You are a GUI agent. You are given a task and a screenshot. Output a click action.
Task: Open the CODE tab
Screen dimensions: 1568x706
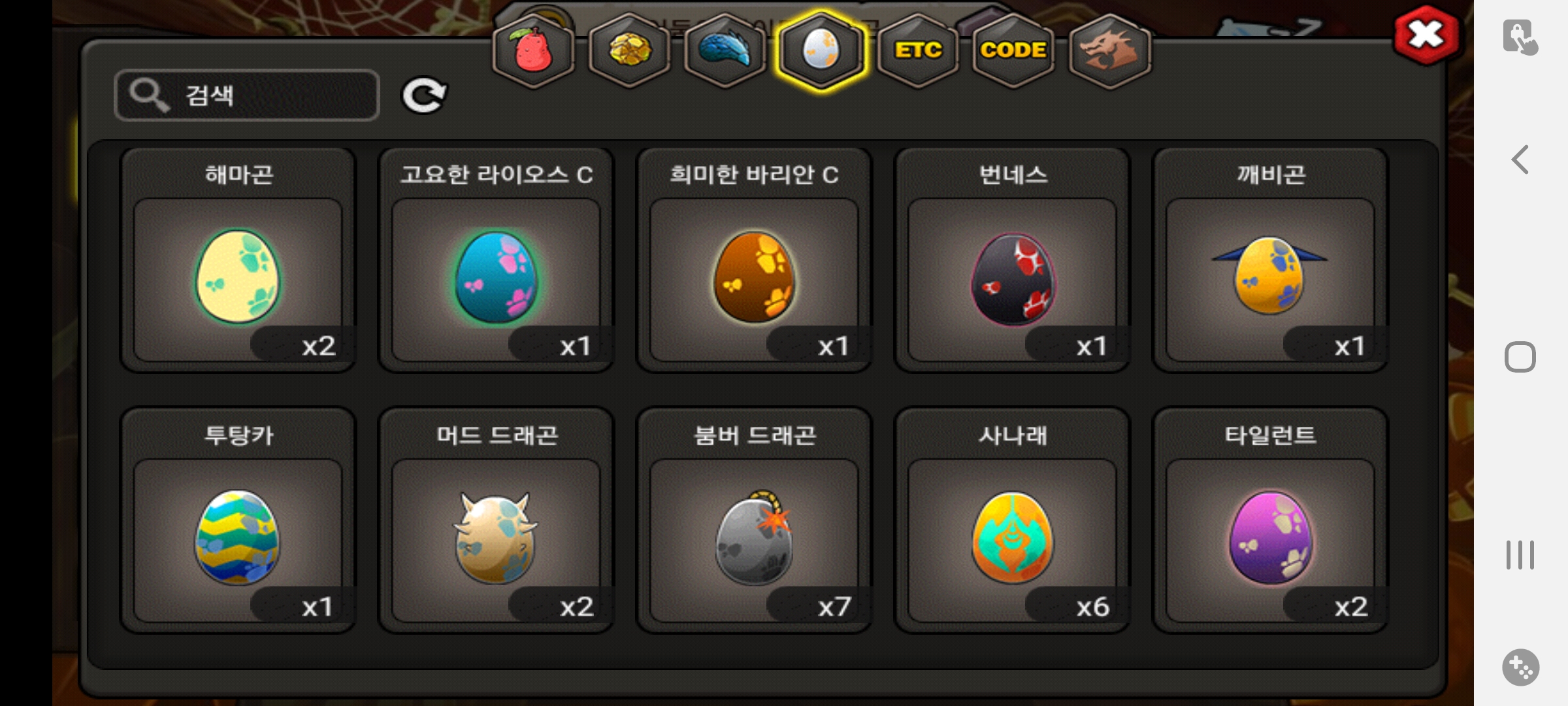click(1013, 51)
